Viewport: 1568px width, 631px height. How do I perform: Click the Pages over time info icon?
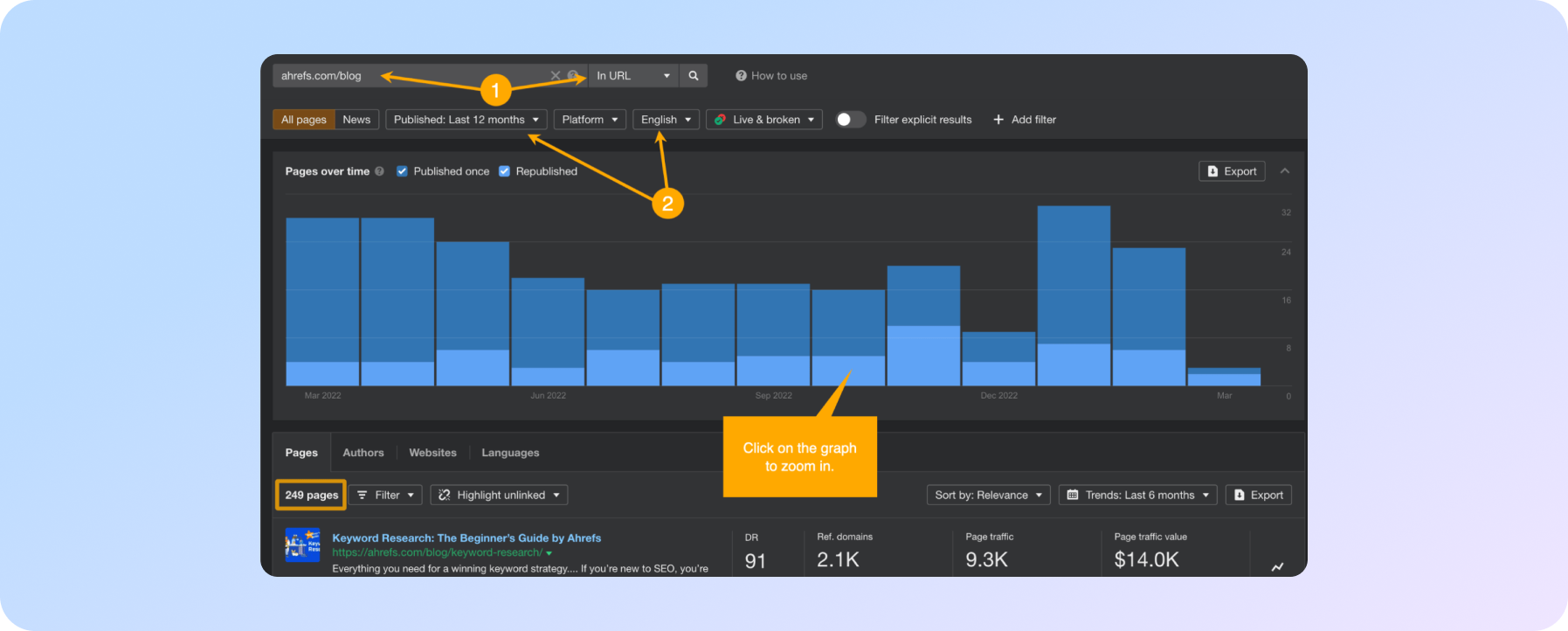[x=379, y=171]
